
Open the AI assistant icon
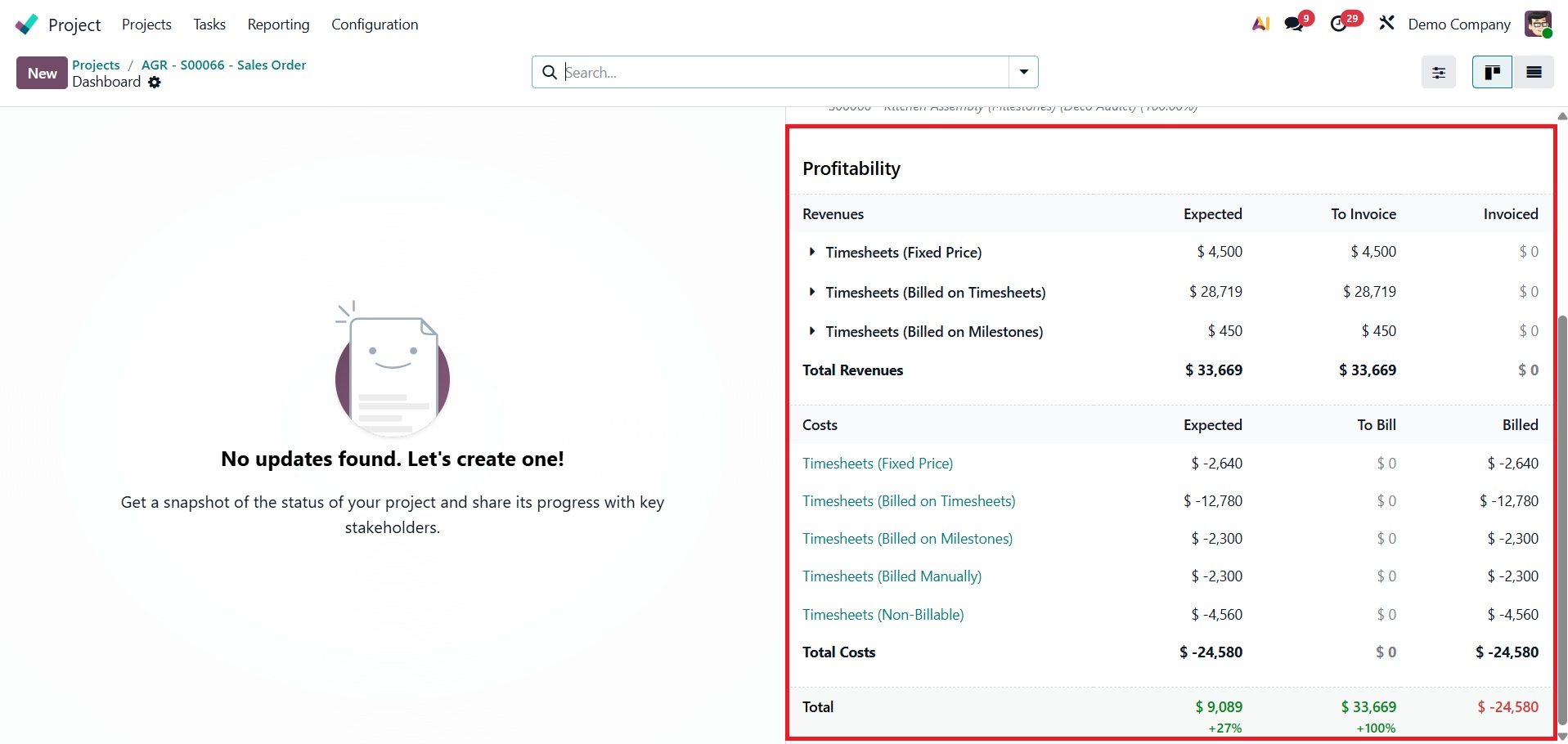point(1260,25)
